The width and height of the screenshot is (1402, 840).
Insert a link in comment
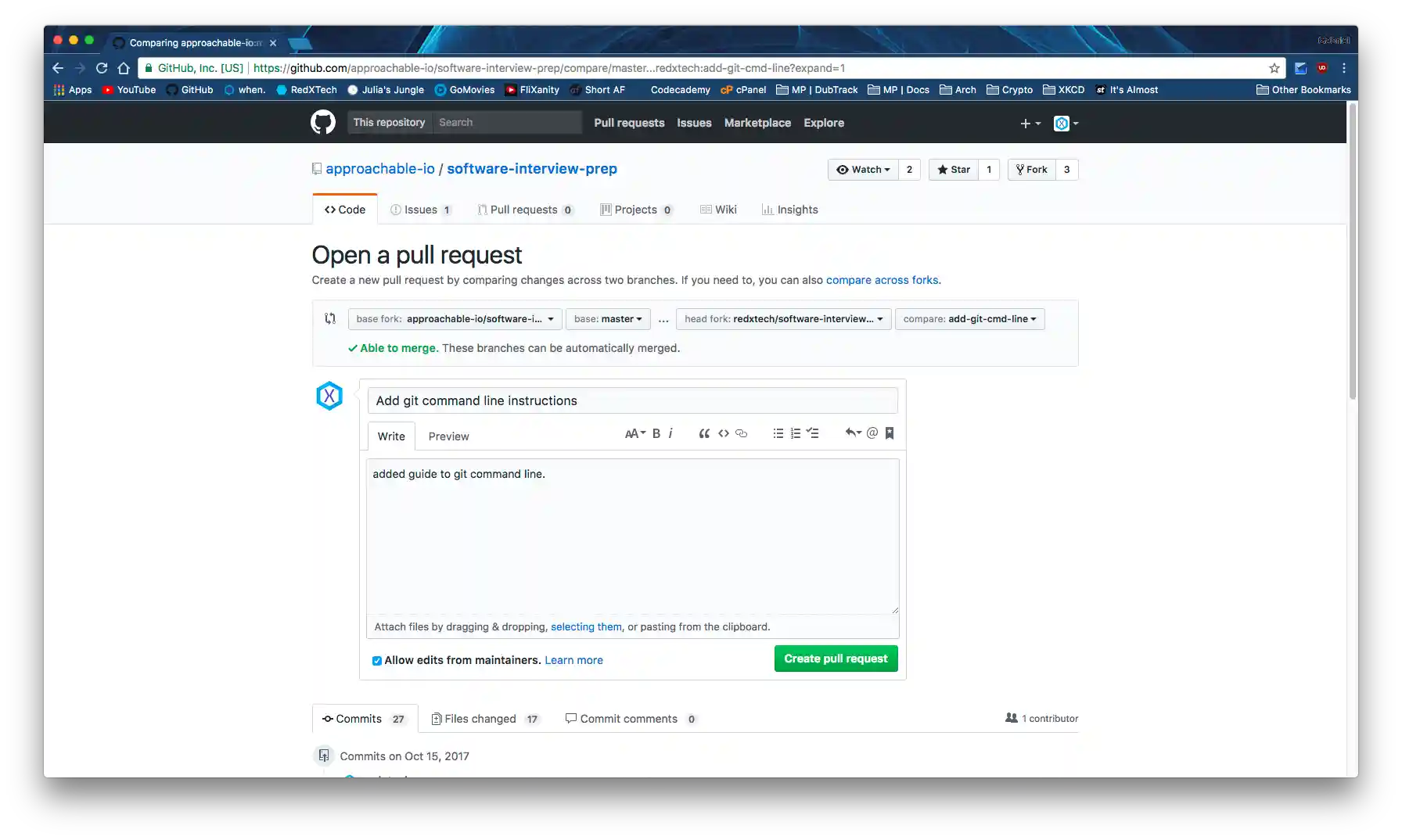pos(742,433)
